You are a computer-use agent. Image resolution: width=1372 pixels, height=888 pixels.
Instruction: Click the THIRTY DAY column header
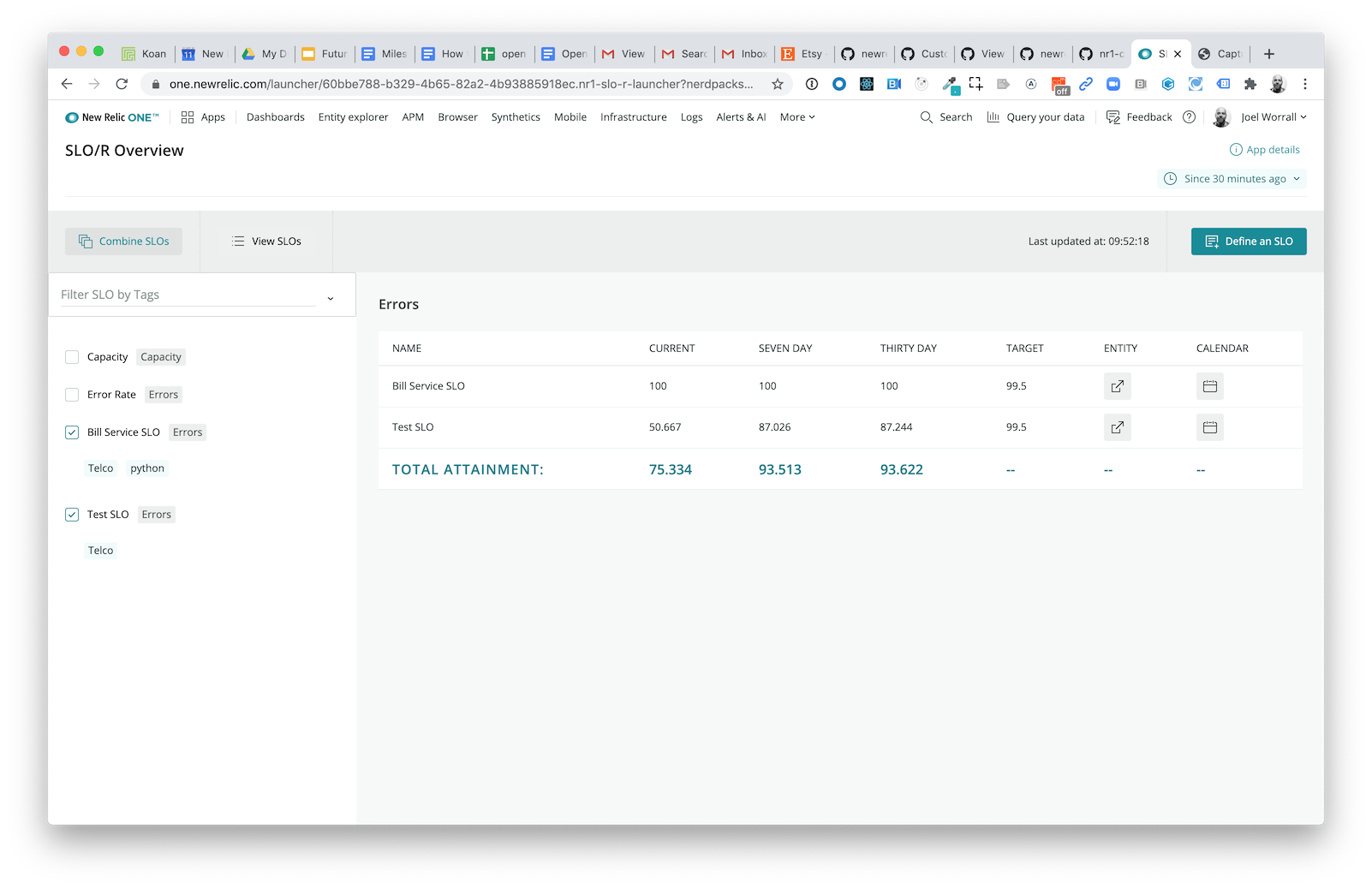(909, 349)
